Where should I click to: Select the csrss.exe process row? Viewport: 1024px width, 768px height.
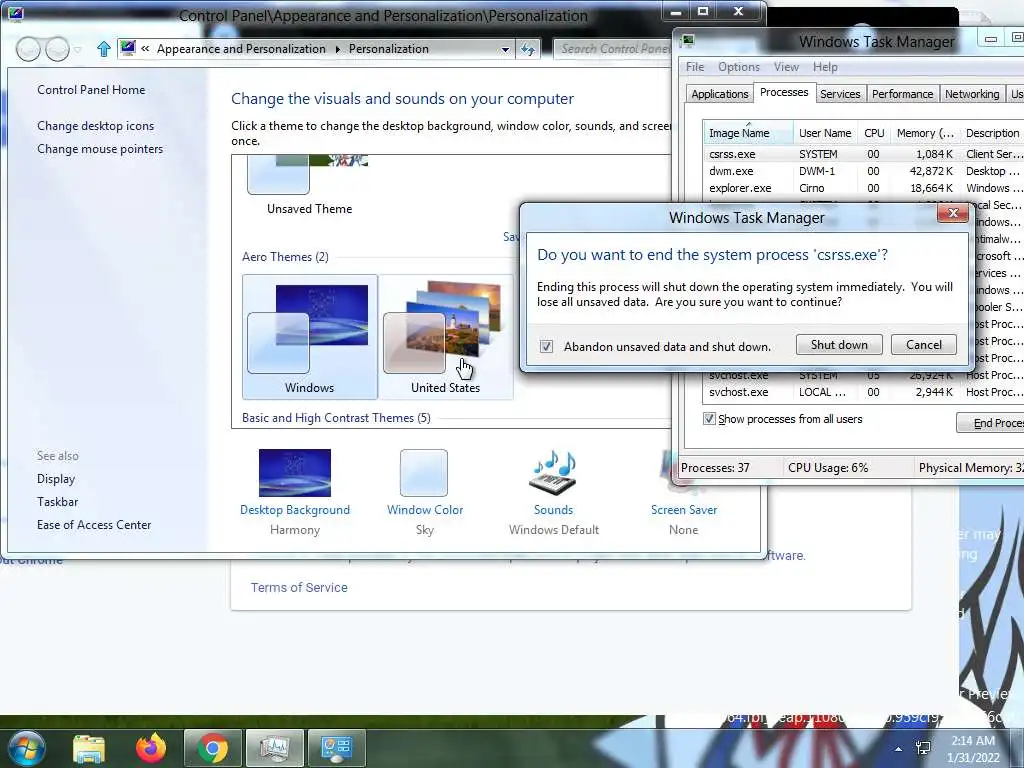(x=863, y=154)
